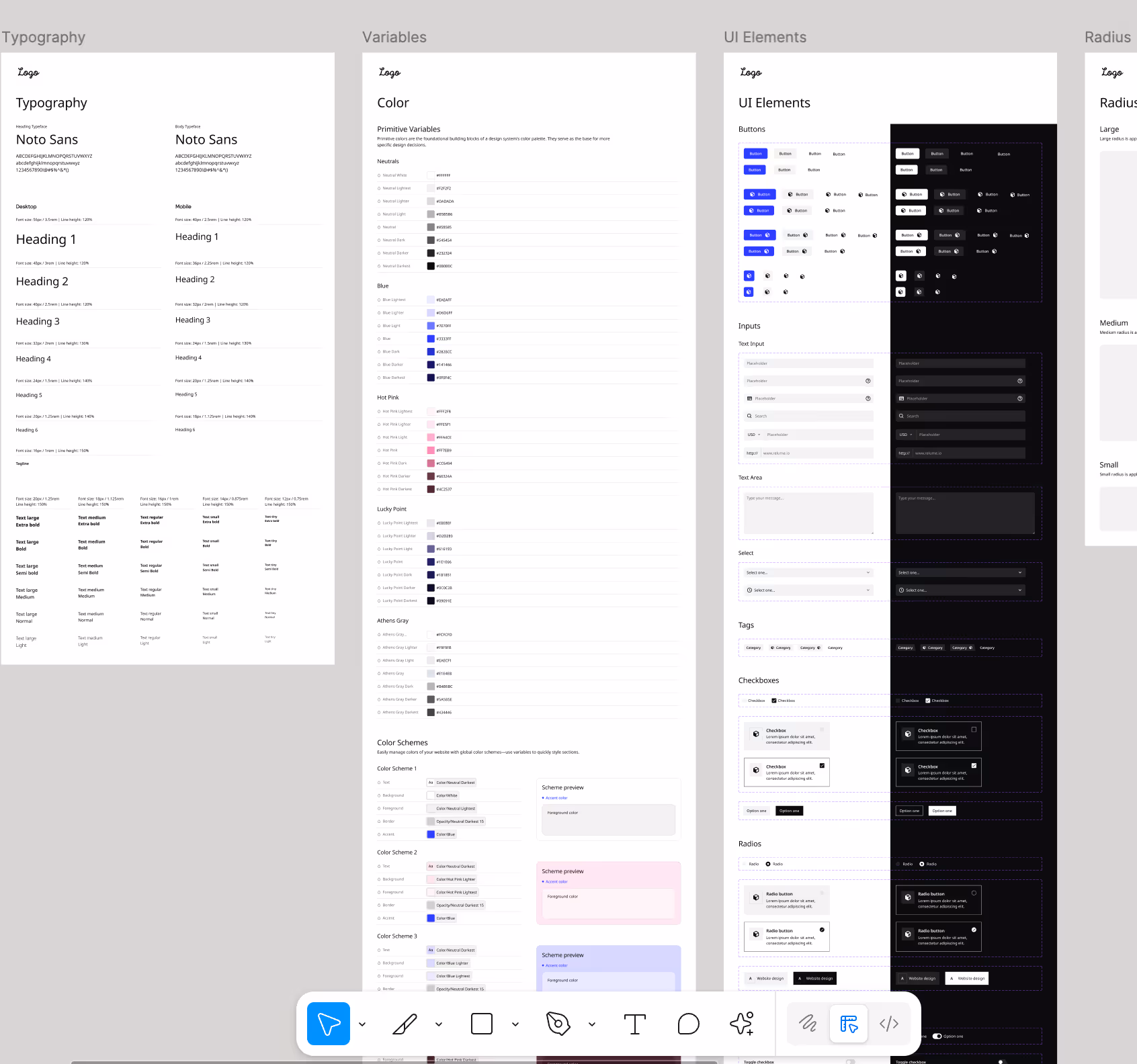Tick the empty checkbox in the dark Checkbox card

[x=974, y=729]
